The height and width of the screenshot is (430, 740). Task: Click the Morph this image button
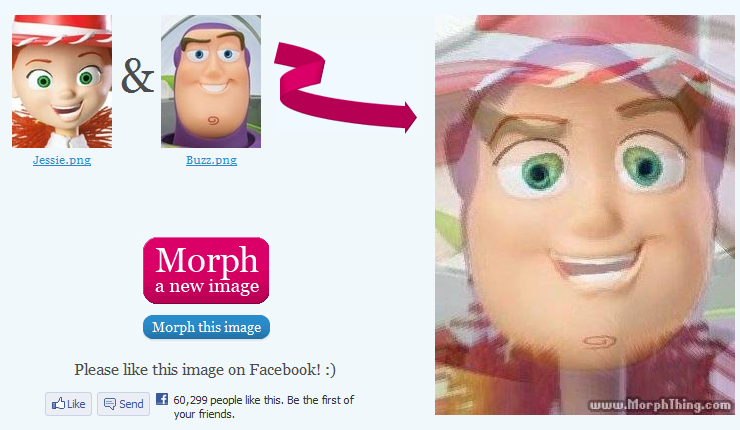[206, 327]
